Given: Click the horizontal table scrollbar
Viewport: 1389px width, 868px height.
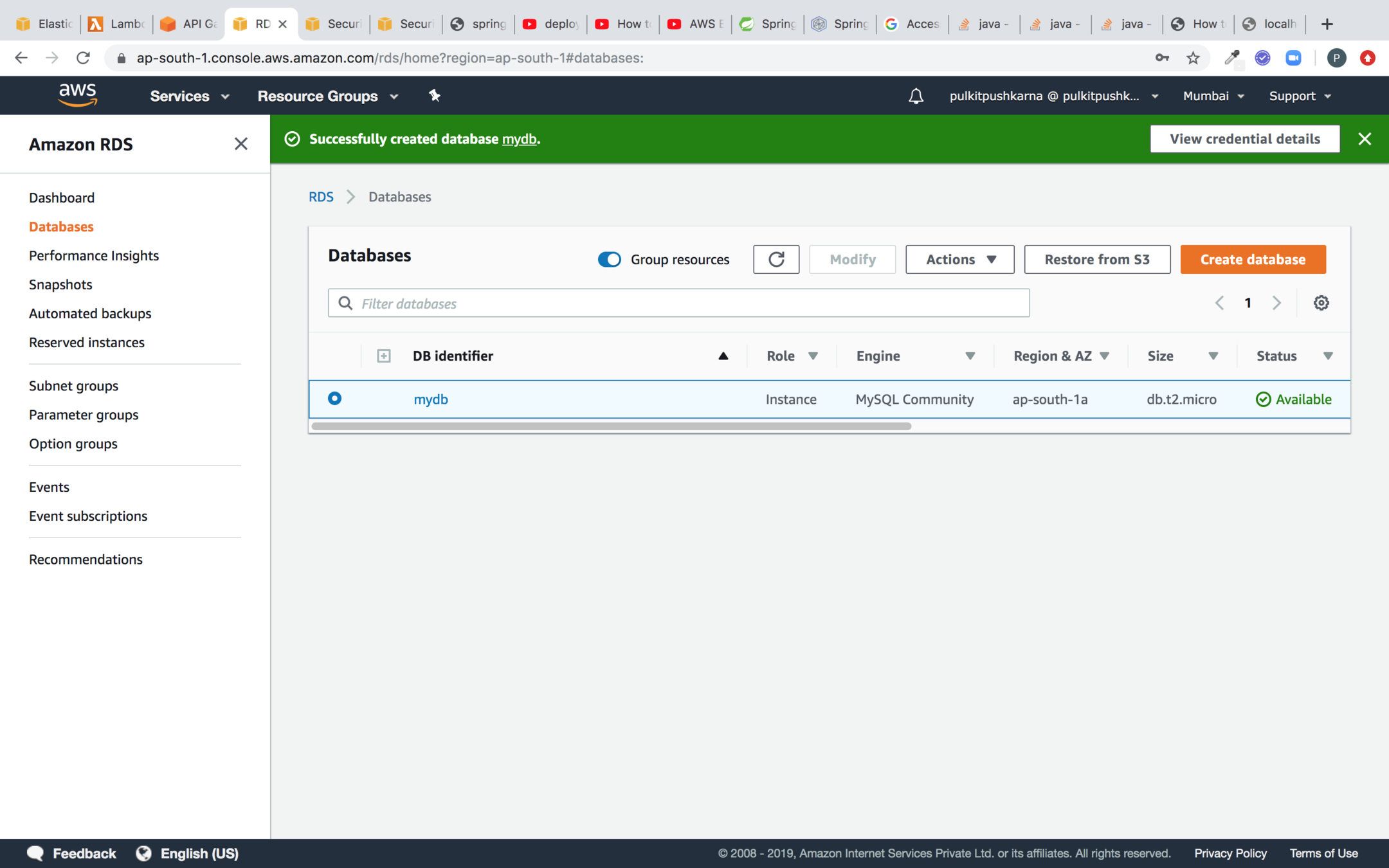Looking at the screenshot, I should (611, 426).
